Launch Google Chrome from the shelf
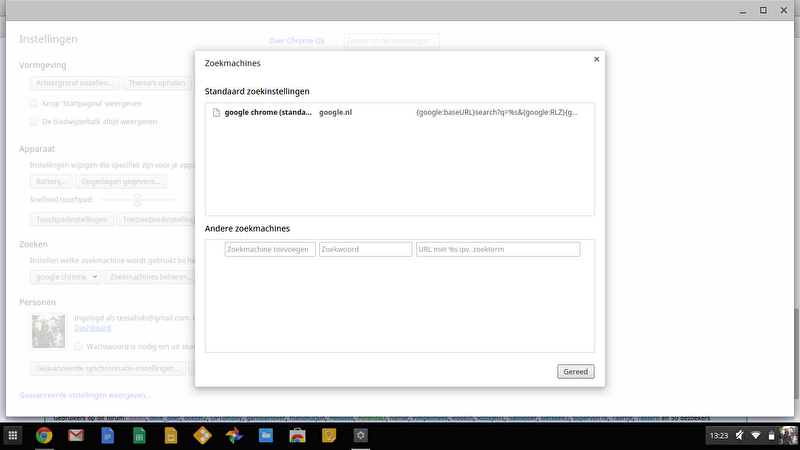 (x=44, y=435)
